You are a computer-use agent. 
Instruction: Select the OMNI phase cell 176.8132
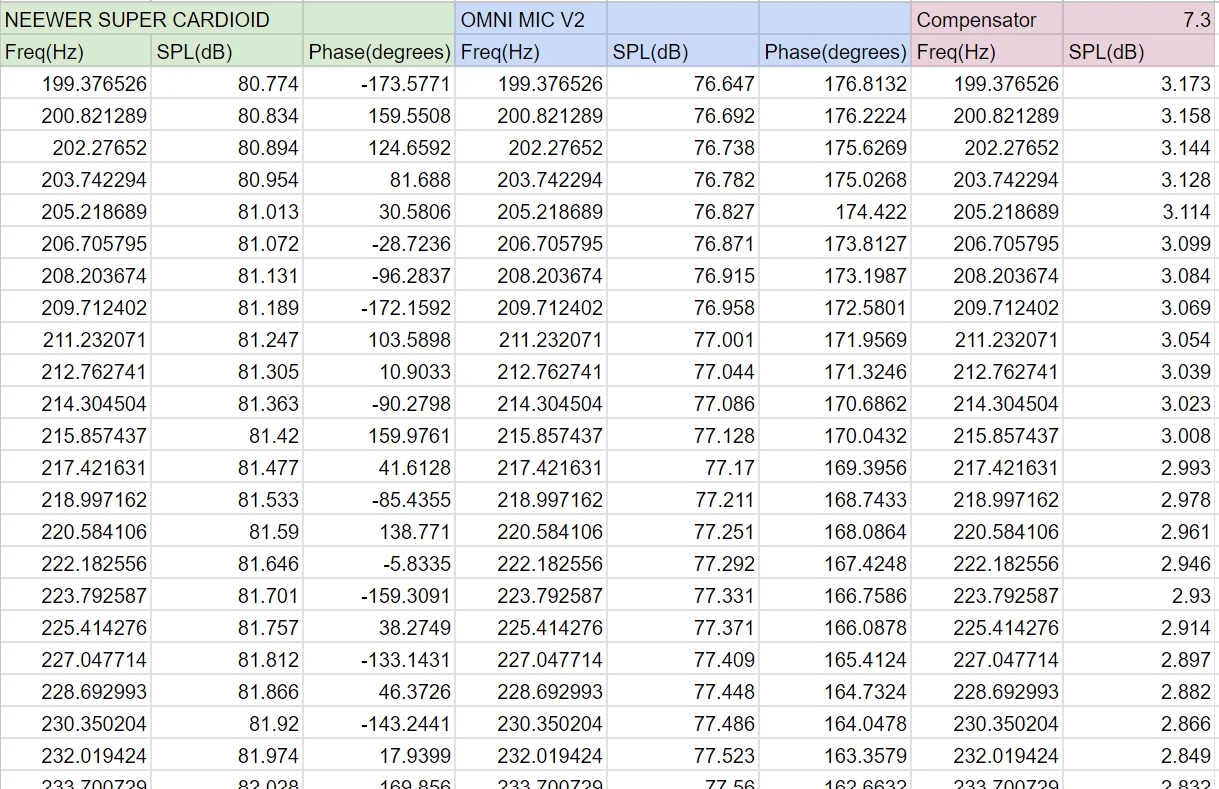pos(835,84)
